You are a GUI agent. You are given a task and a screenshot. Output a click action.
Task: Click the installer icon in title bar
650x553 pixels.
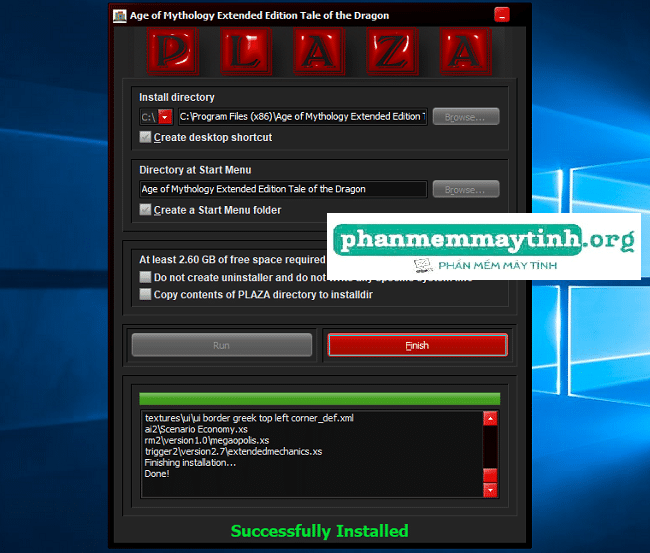point(120,16)
